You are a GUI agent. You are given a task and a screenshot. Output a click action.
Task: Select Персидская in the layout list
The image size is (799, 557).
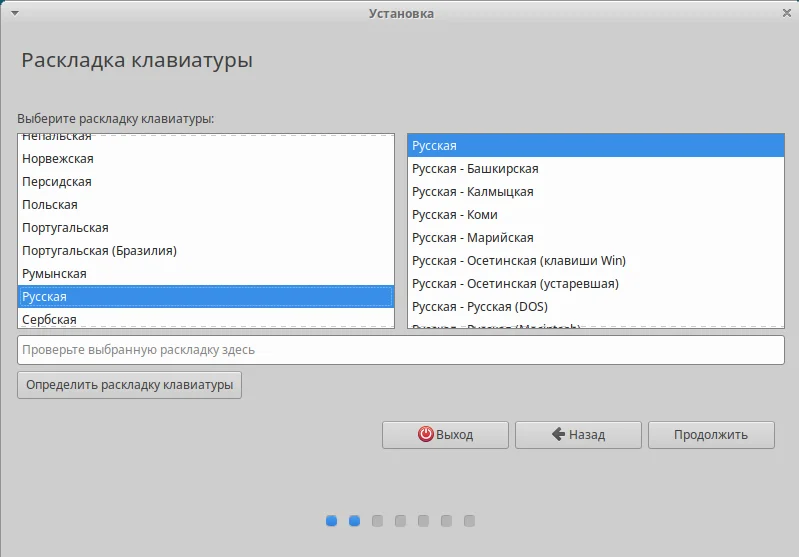pyautogui.click(x=206, y=182)
